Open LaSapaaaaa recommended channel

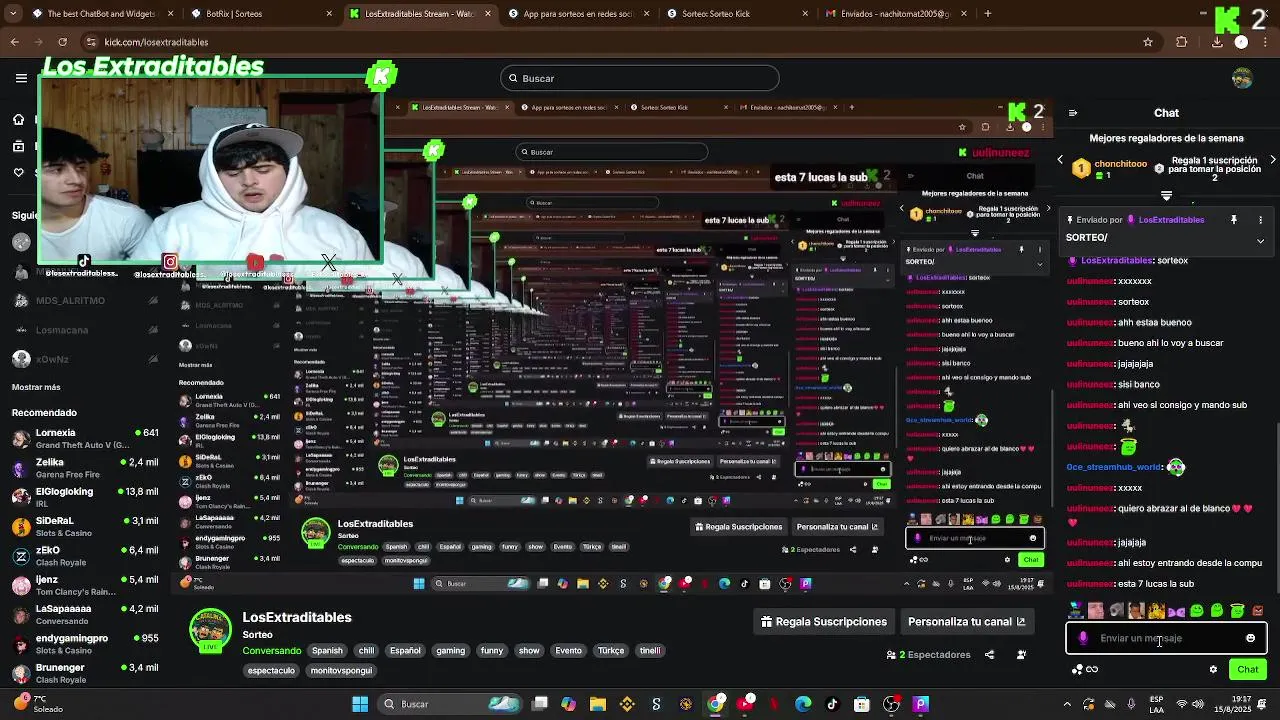click(x=85, y=614)
